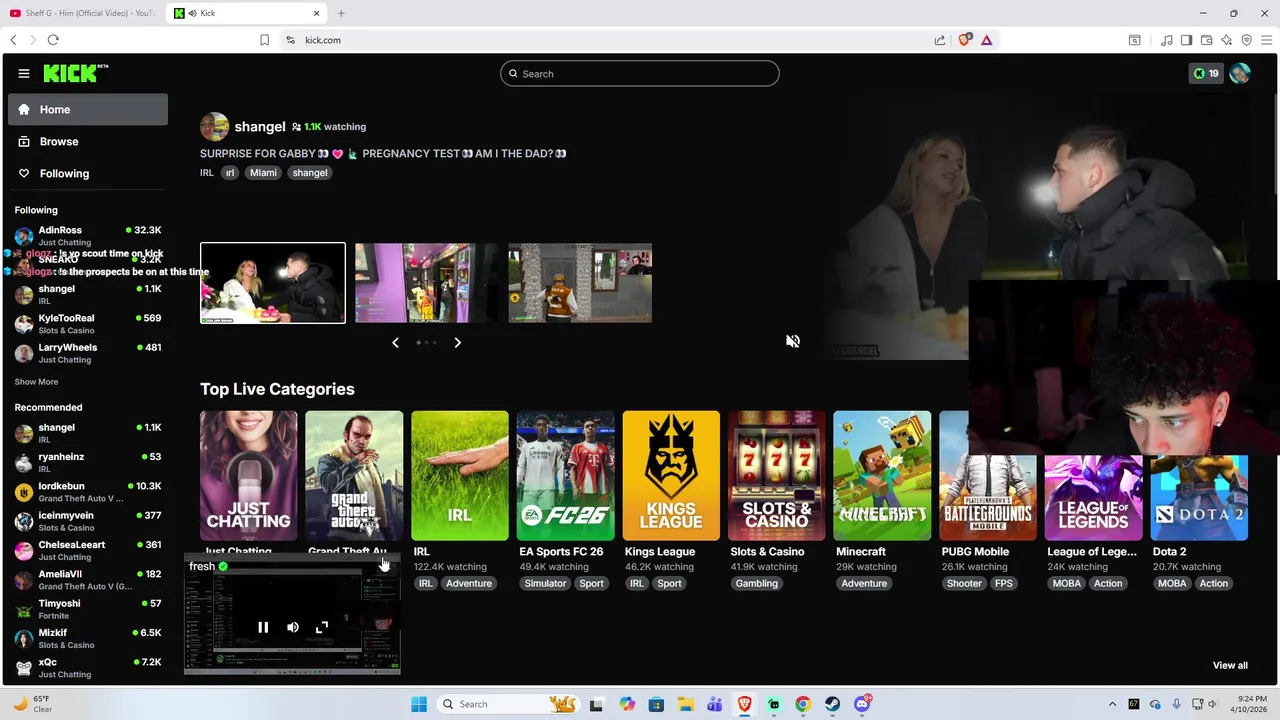Screen dimensions: 1280x720
Task: Click the Search input field
Action: point(640,73)
